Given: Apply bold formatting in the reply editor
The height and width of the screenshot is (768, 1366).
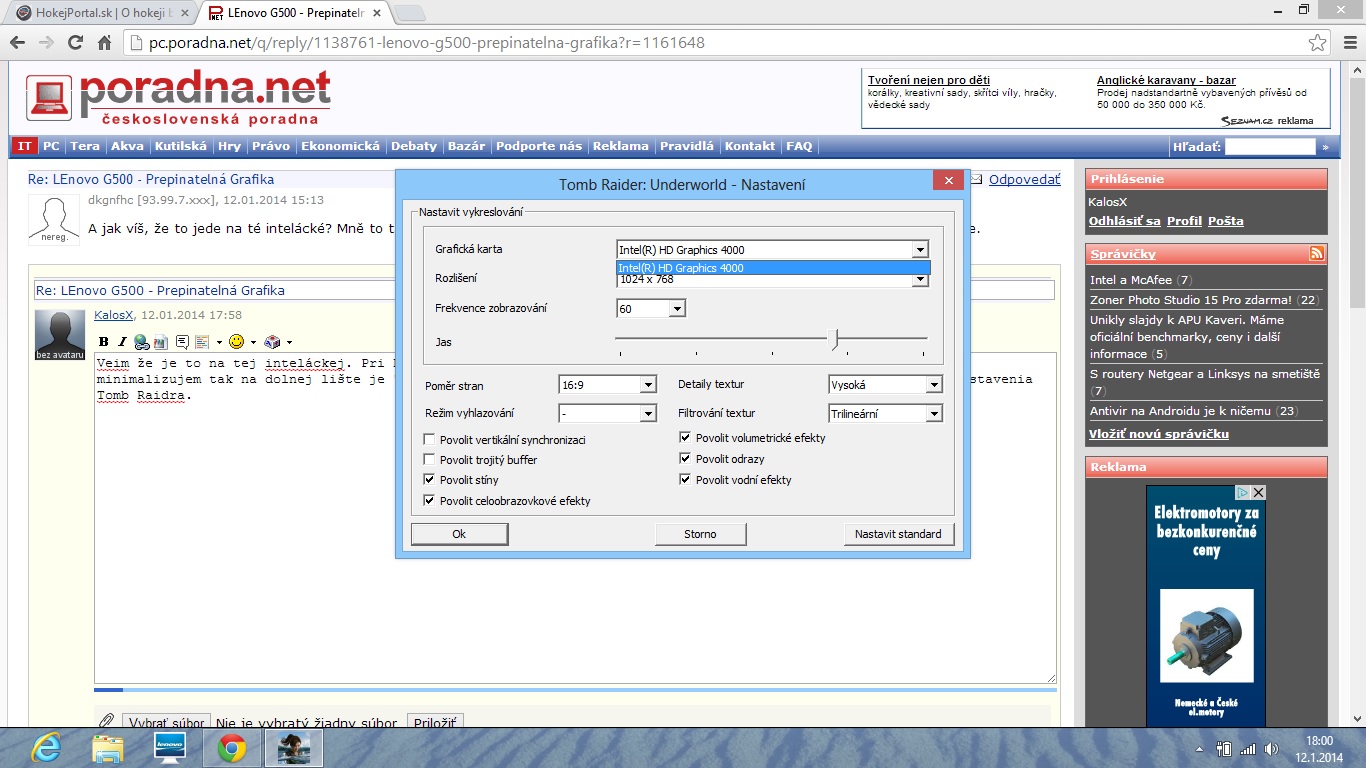Looking at the screenshot, I should tap(104, 342).
